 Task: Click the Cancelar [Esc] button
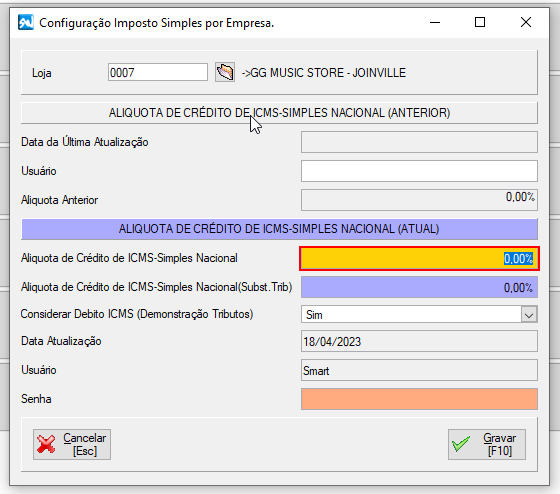pos(72,444)
